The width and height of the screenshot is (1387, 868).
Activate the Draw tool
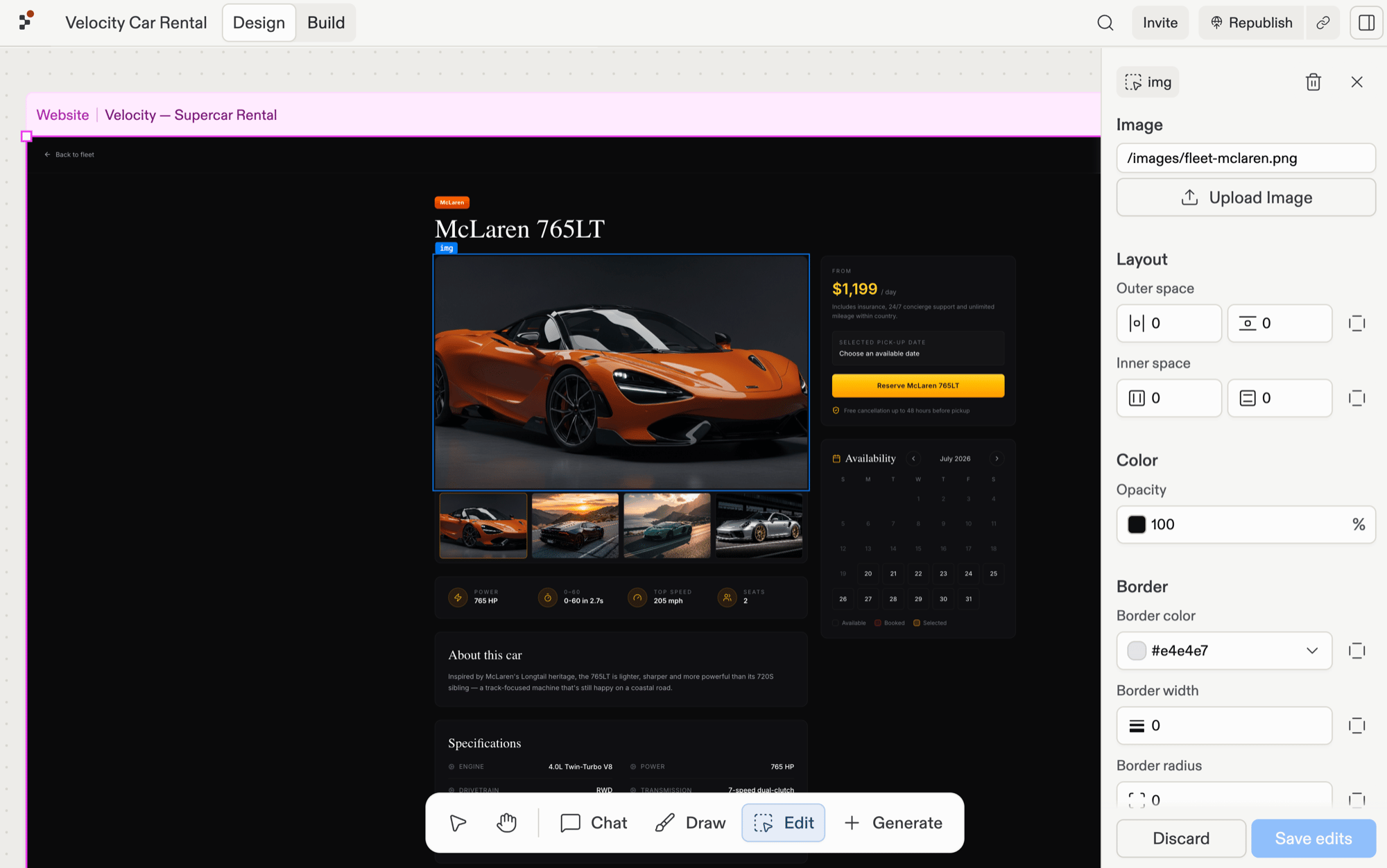pos(690,823)
